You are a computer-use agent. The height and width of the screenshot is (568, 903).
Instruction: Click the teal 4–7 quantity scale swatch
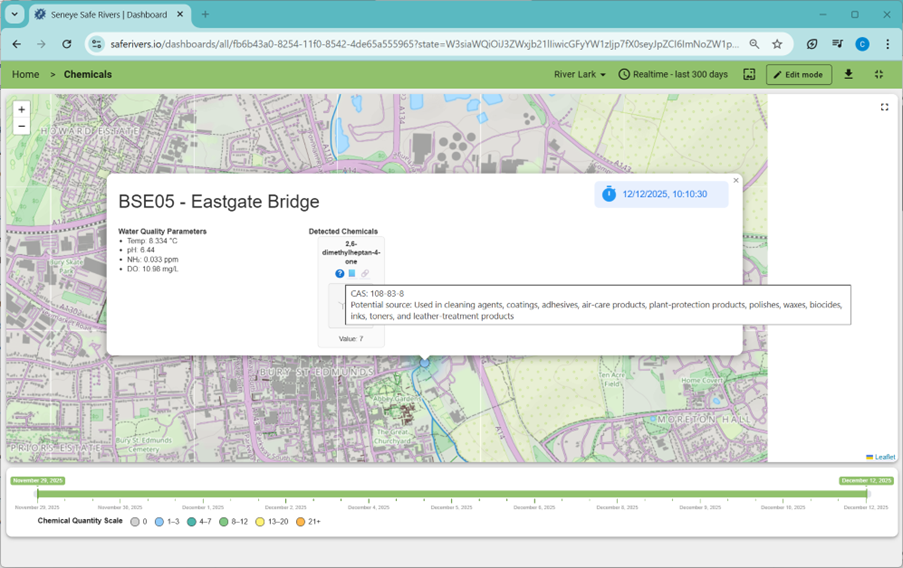(x=192, y=522)
